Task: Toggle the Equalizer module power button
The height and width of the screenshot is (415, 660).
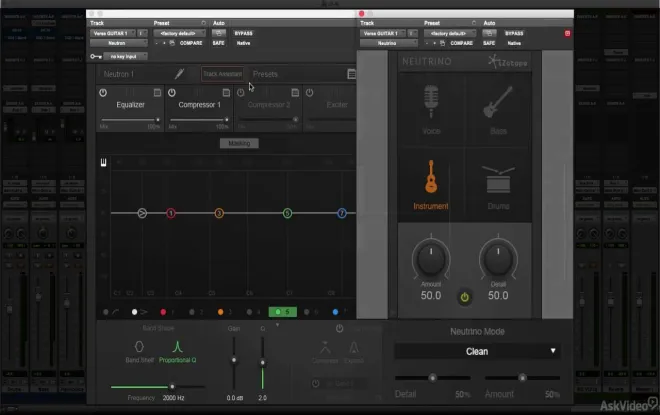Action: pos(103,93)
